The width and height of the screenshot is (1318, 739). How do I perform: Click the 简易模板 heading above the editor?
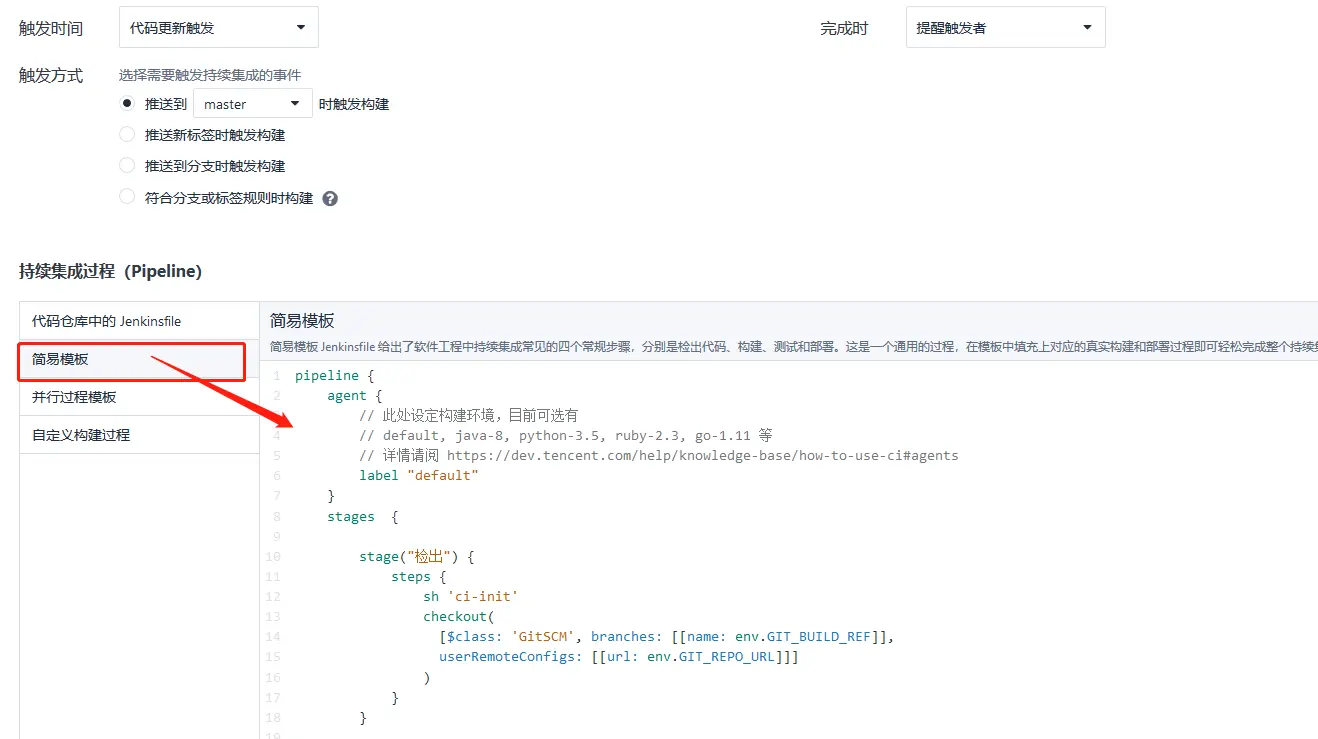pos(302,321)
